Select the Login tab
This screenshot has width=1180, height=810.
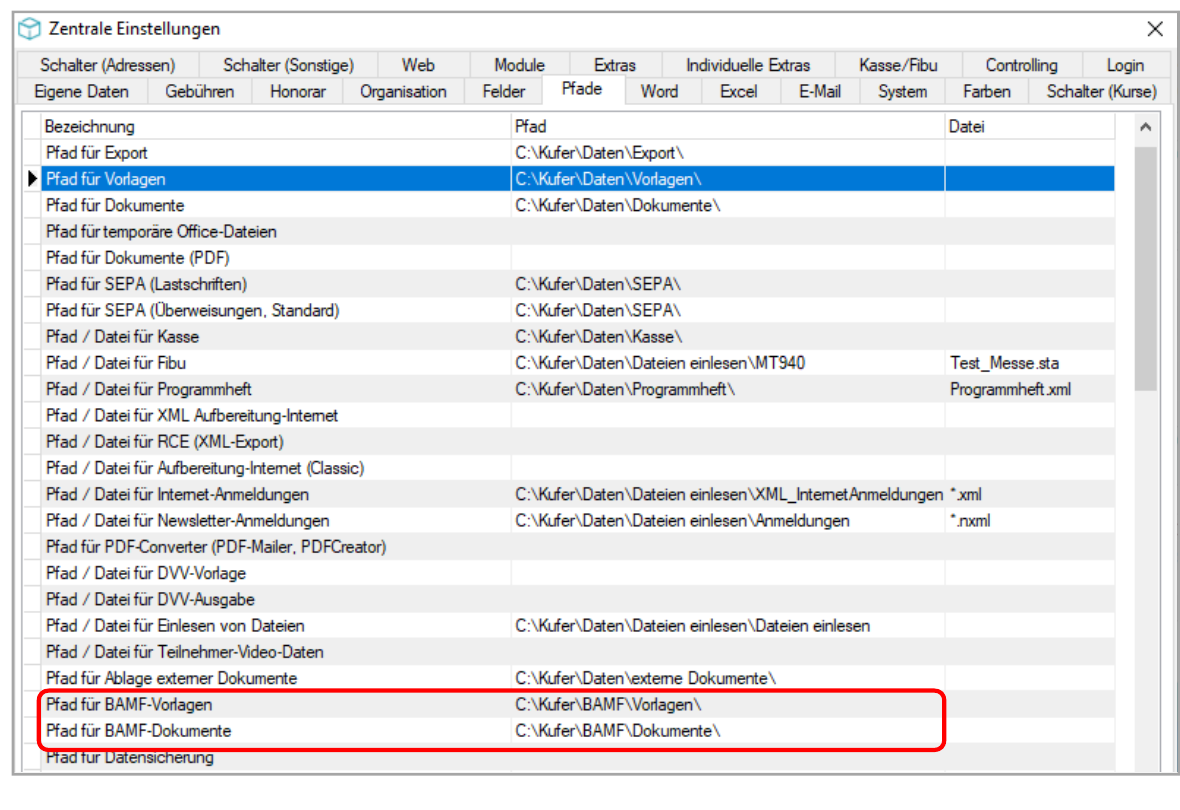click(x=1125, y=65)
